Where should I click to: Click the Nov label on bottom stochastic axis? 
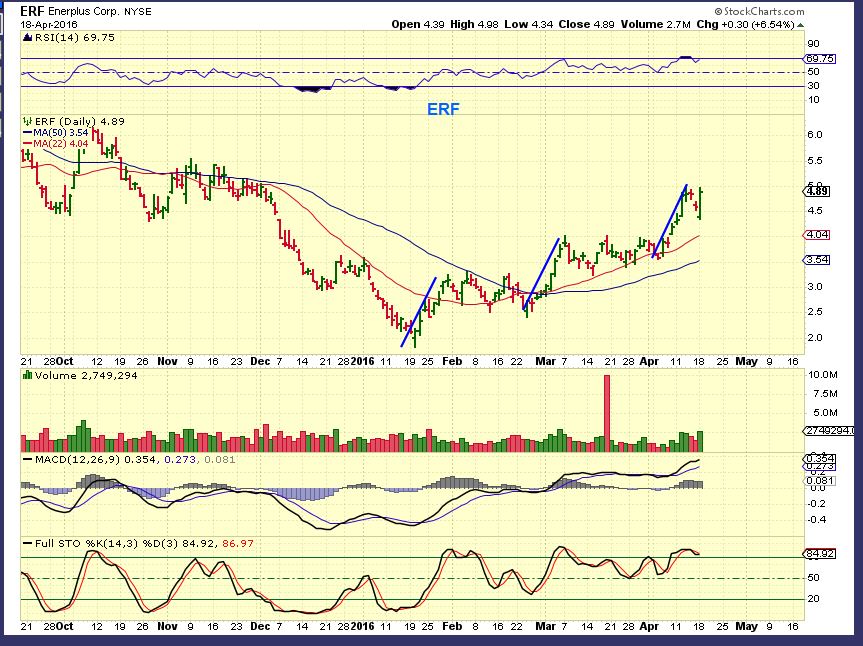167,627
